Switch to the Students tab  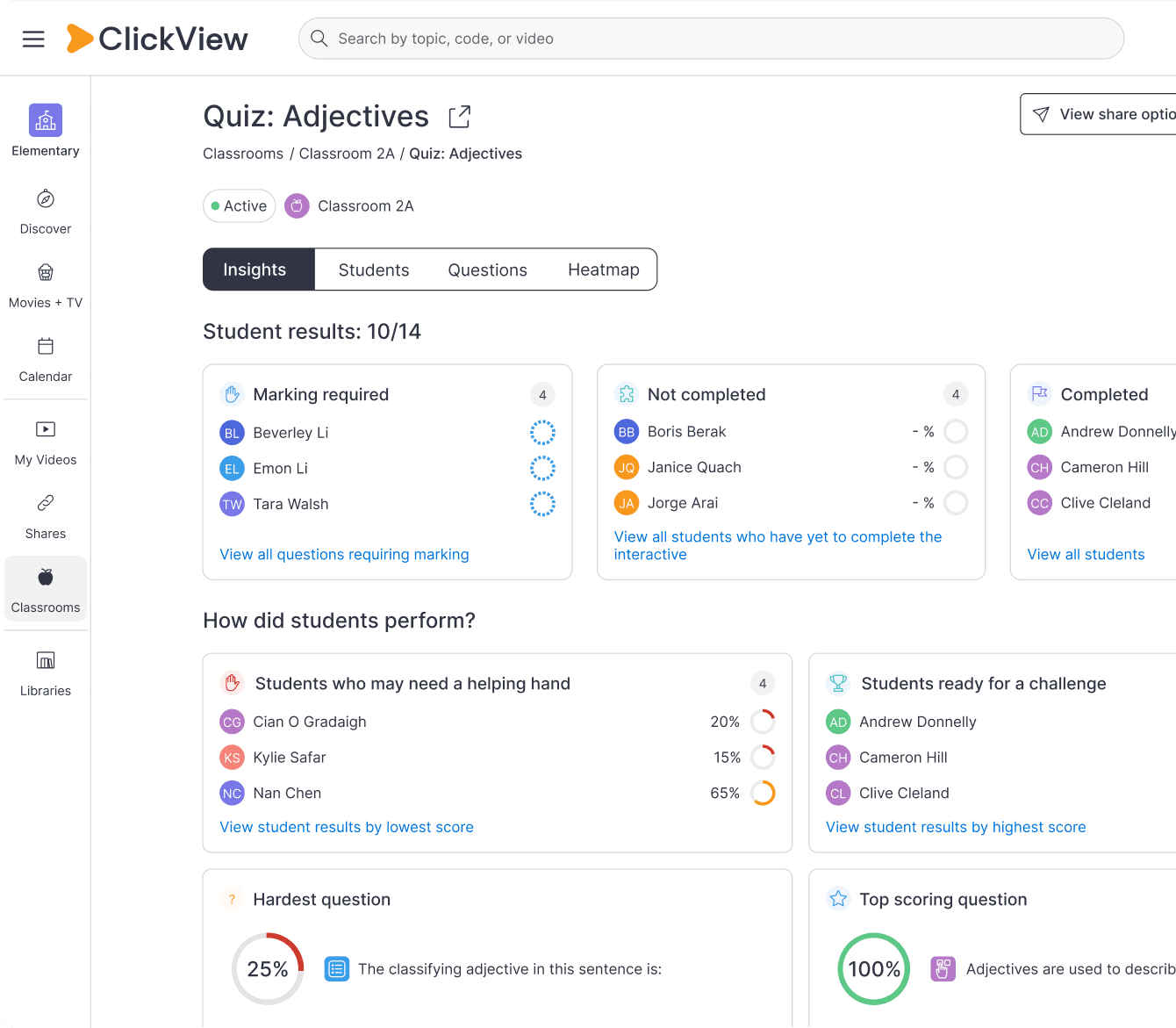374,270
